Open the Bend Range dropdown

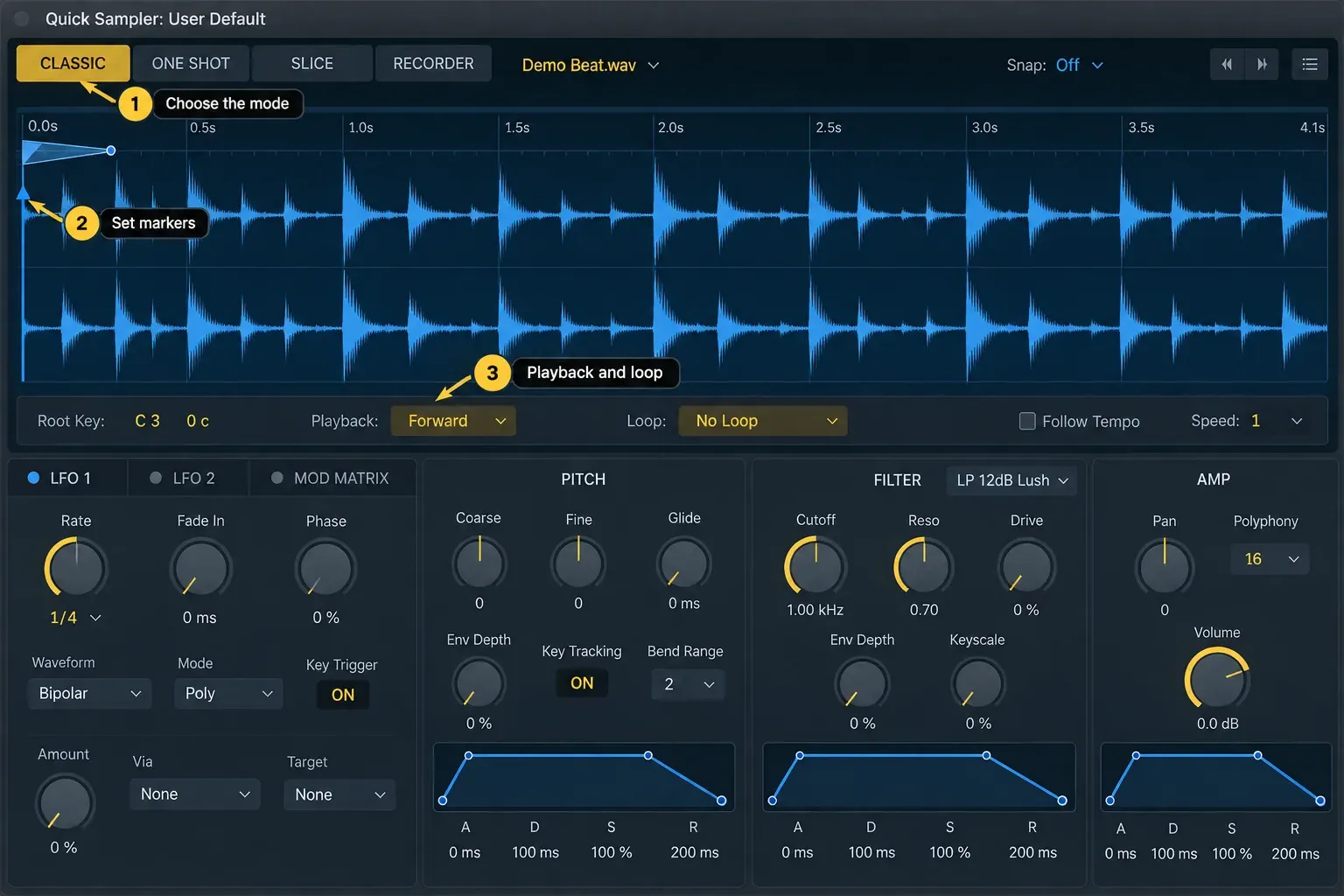689,684
